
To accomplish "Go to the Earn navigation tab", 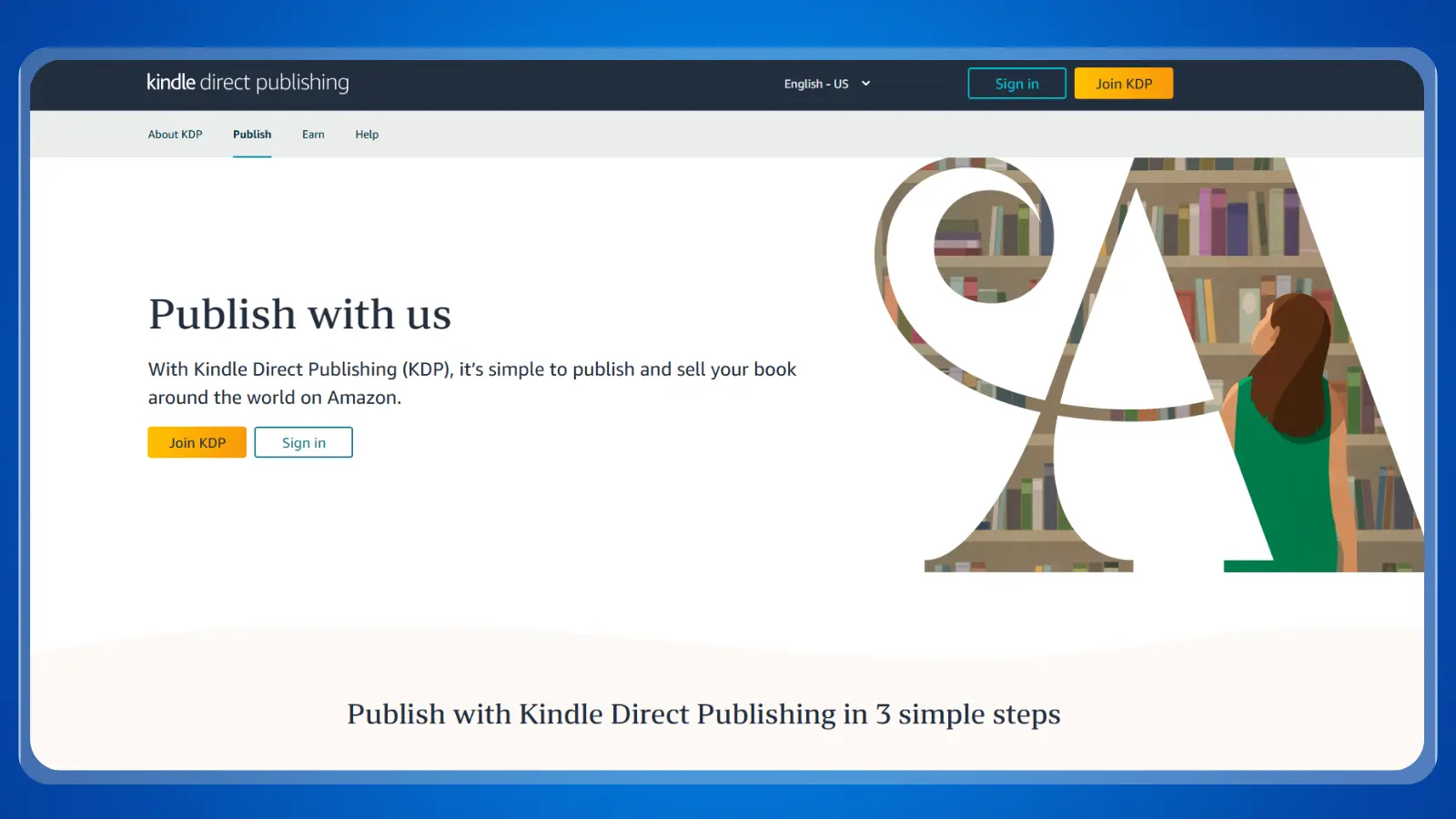I will click(x=313, y=135).
